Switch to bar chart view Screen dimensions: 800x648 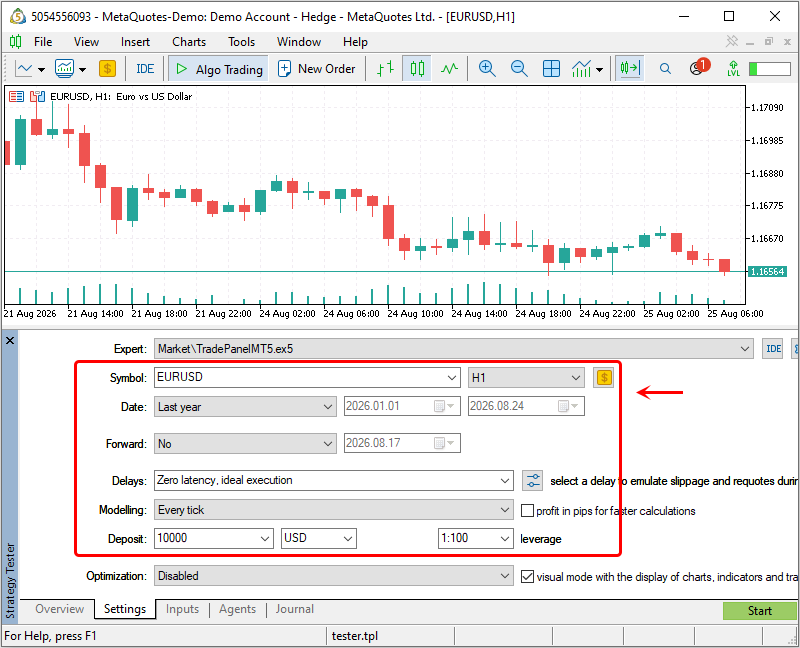385,68
